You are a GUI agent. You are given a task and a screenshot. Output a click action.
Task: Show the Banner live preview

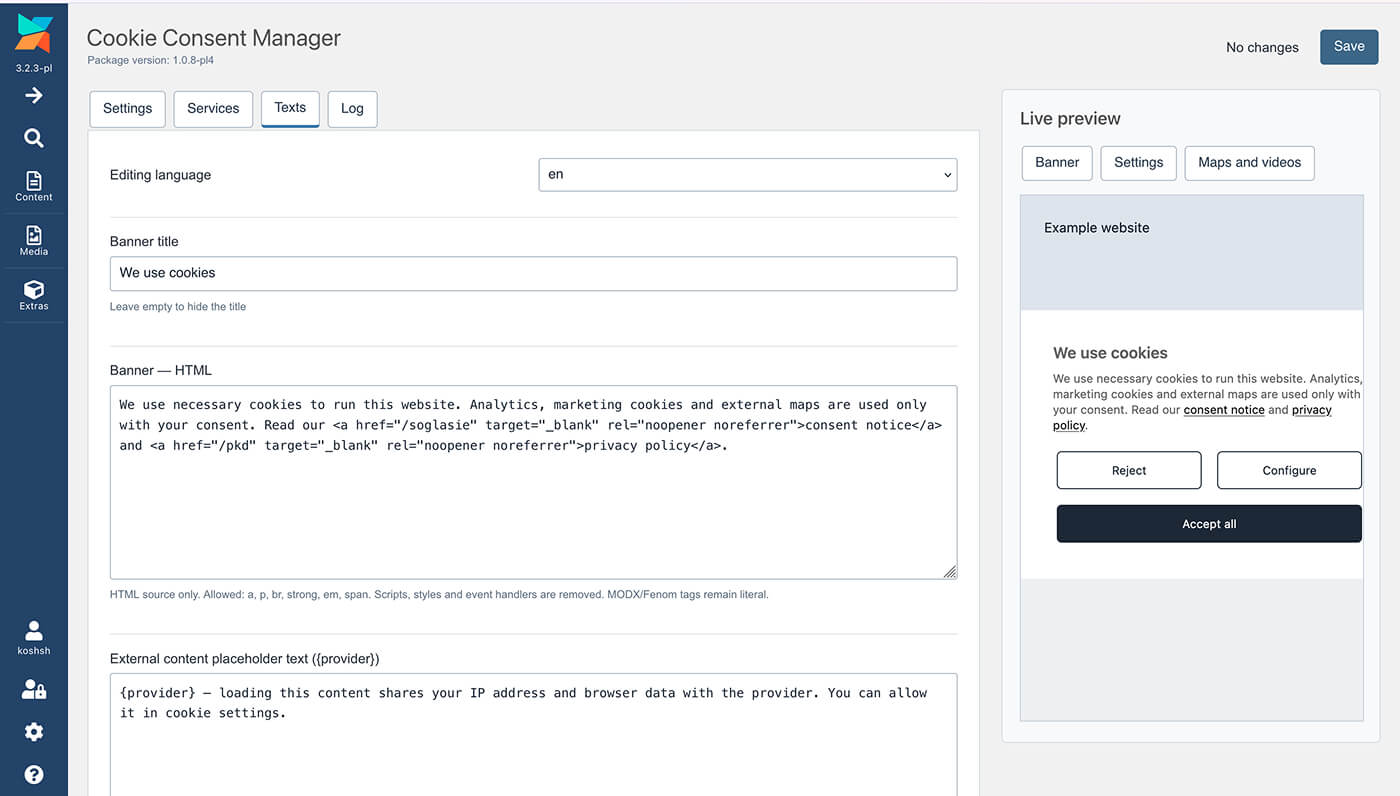coord(1057,163)
